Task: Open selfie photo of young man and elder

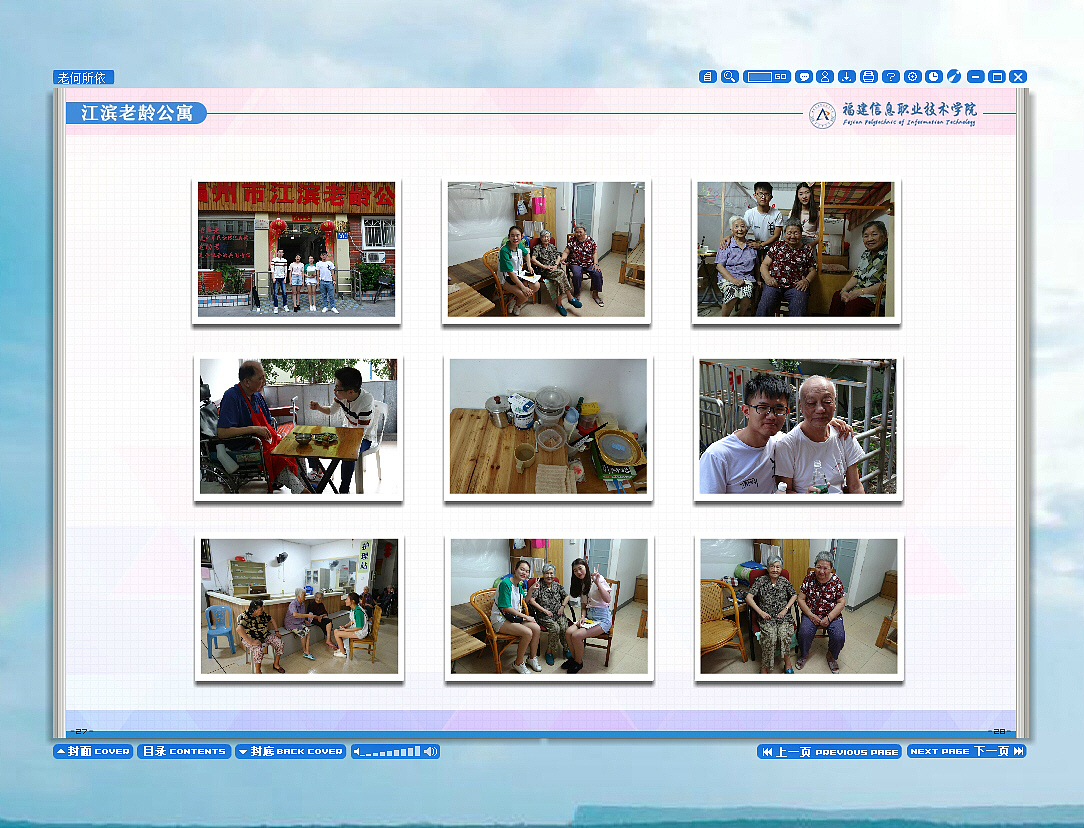Action: coord(798,426)
